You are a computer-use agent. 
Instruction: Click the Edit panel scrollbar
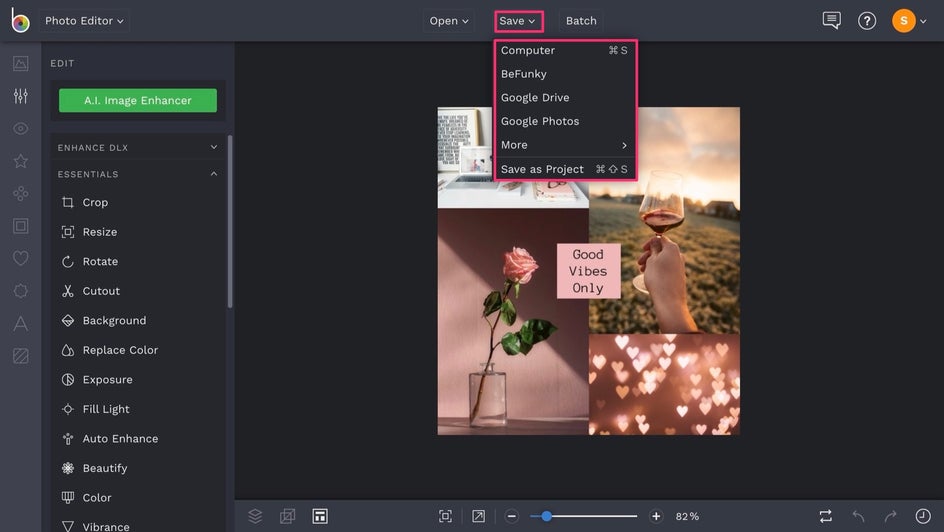point(230,221)
